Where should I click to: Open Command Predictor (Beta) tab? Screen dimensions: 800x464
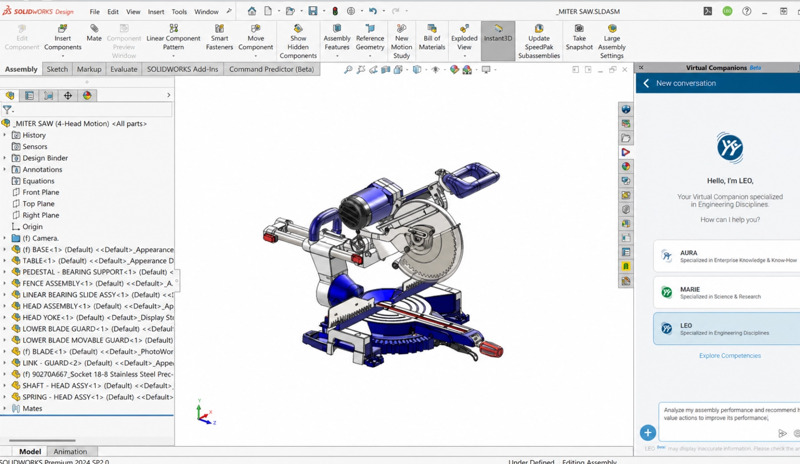tap(271, 69)
